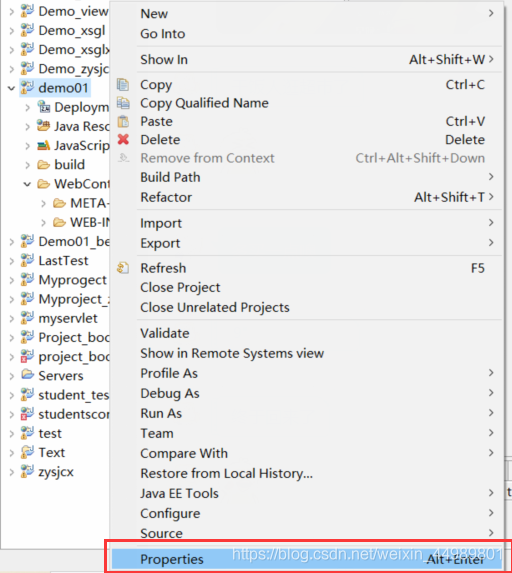
Task: Open the Export submenu
Action: [307, 243]
